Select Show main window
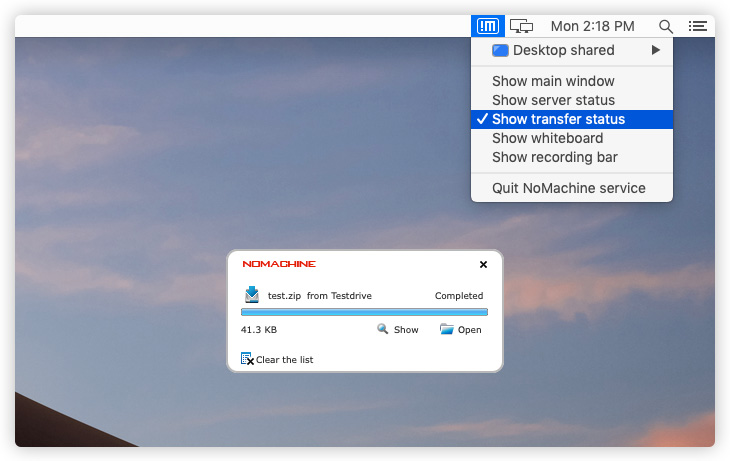The width and height of the screenshot is (730, 461). [x=553, y=81]
